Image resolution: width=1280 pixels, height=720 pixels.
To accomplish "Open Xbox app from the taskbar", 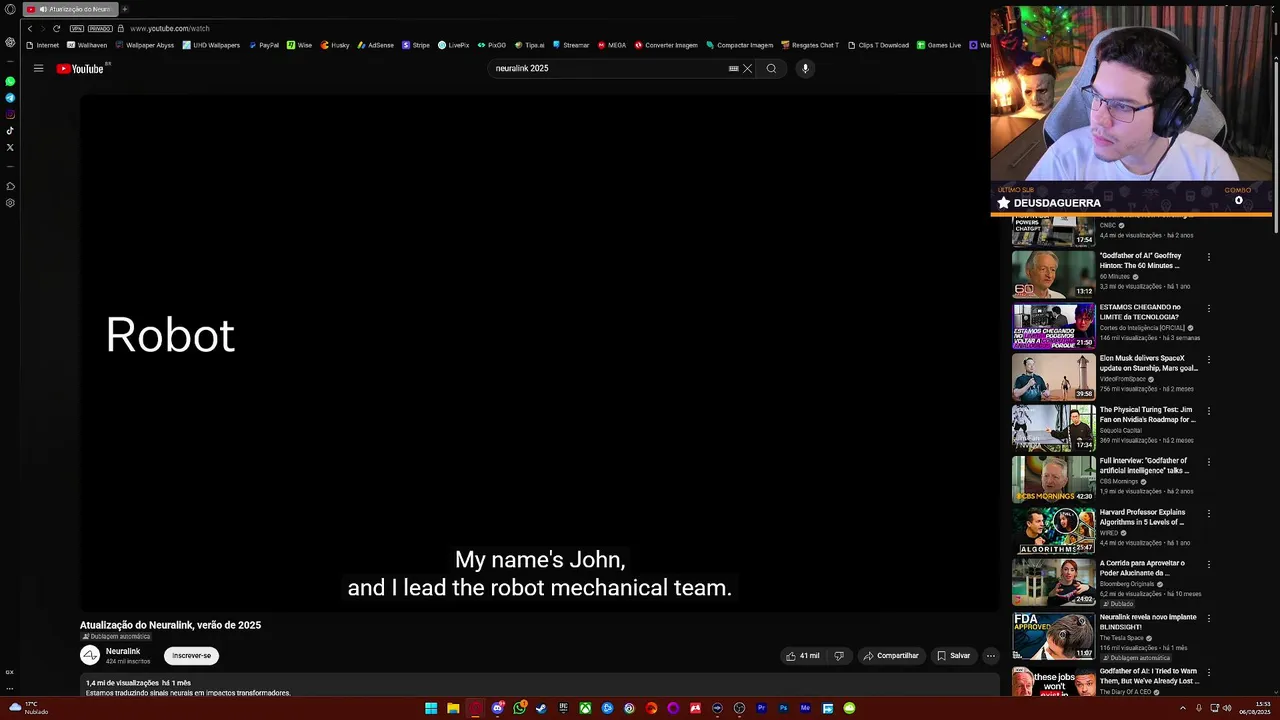I will point(585,708).
